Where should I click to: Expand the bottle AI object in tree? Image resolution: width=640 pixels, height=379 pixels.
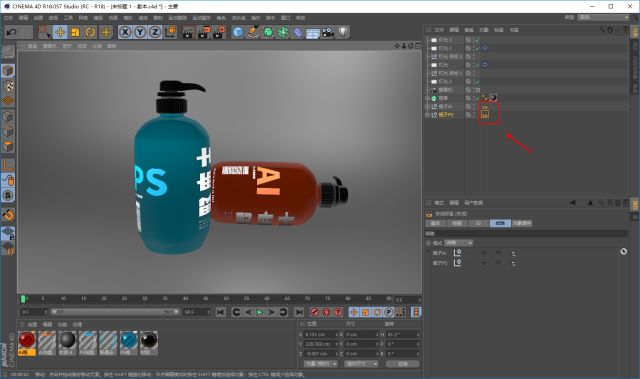[x=428, y=106]
